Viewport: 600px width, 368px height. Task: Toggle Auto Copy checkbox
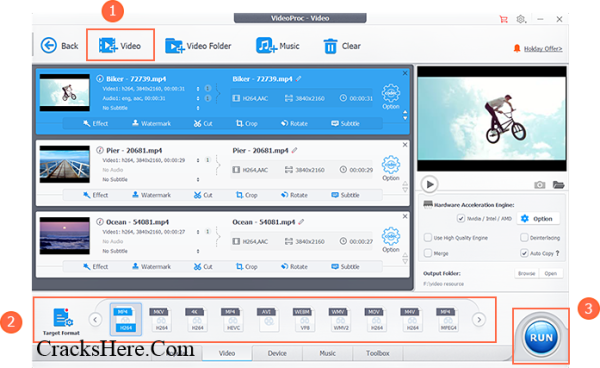pos(524,253)
